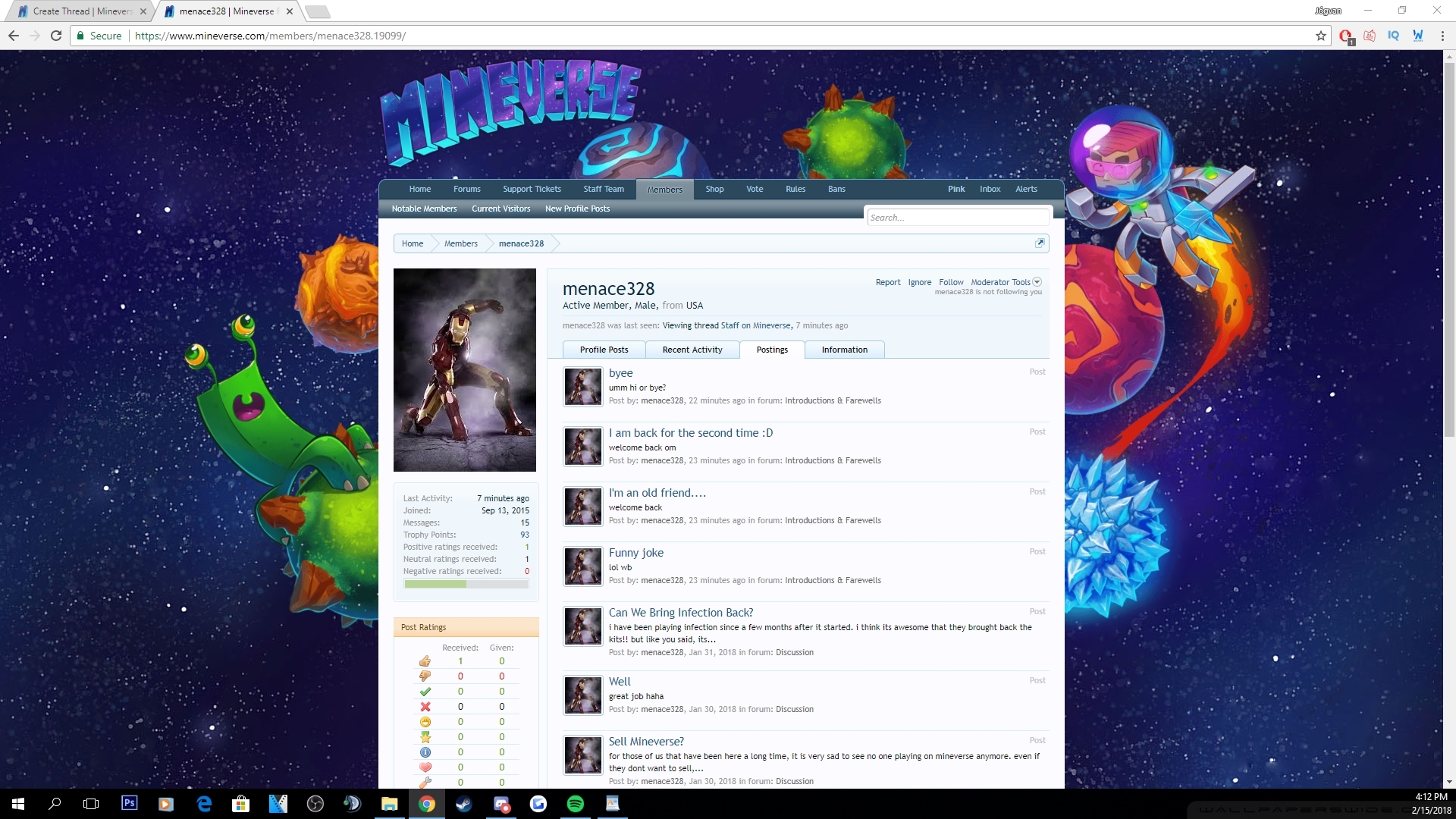Screen dimensions: 1456x819
Task: Open Steam from the taskbar
Action: point(463,804)
